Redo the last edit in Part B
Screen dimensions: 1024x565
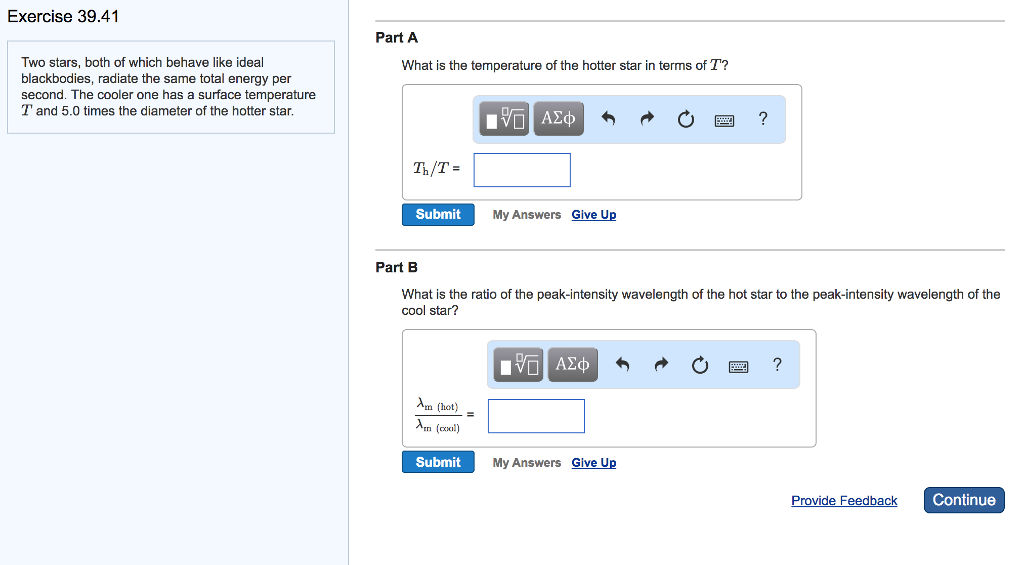[x=660, y=366]
